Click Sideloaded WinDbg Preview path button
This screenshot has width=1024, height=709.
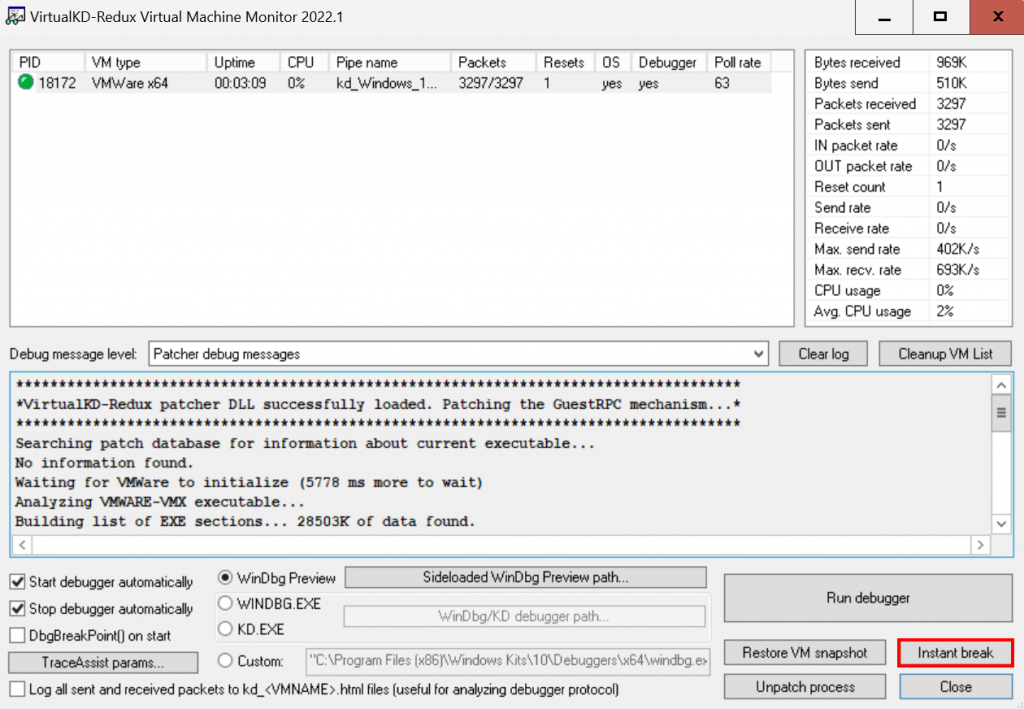coord(525,577)
